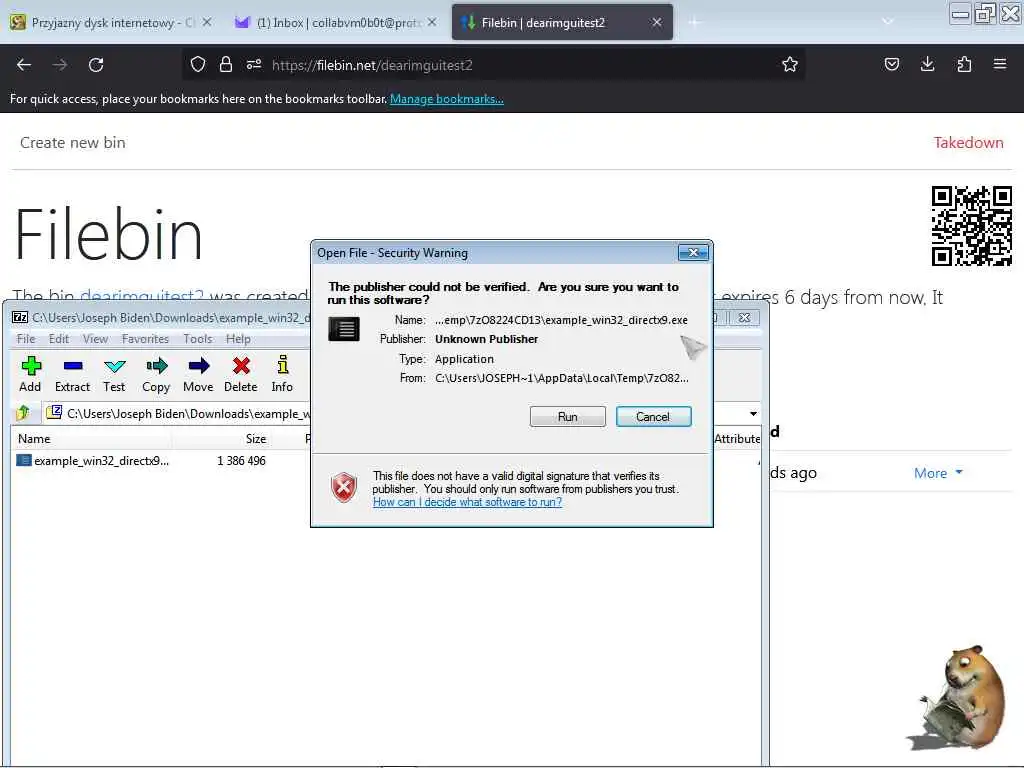Open the Manage bookmarks link

[x=447, y=99]
